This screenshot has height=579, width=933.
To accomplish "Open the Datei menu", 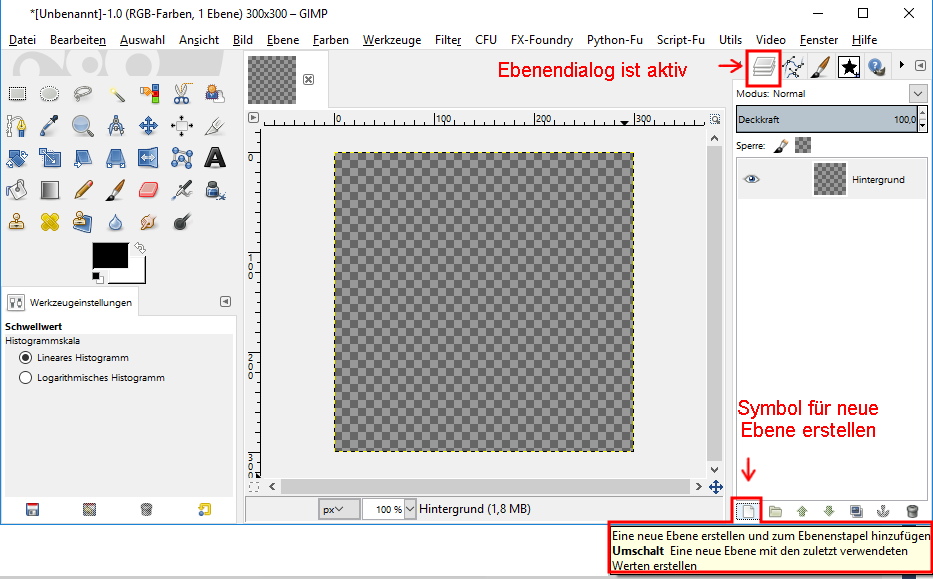I will click(x=22, y=40).
